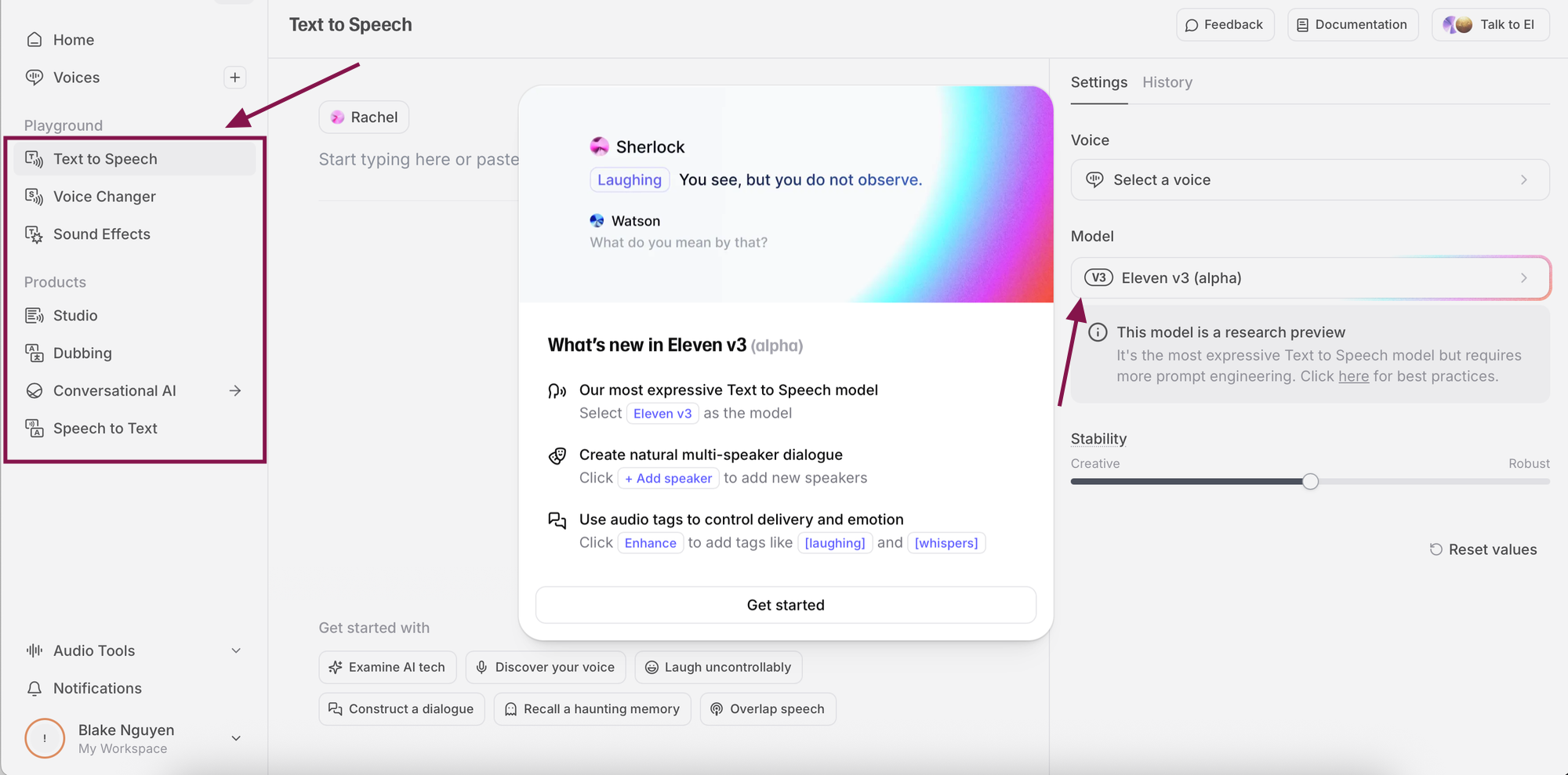Choose the Construct a dialogue prompt
This screenshot has width=1568, height=775.
[x=401, y=709]
